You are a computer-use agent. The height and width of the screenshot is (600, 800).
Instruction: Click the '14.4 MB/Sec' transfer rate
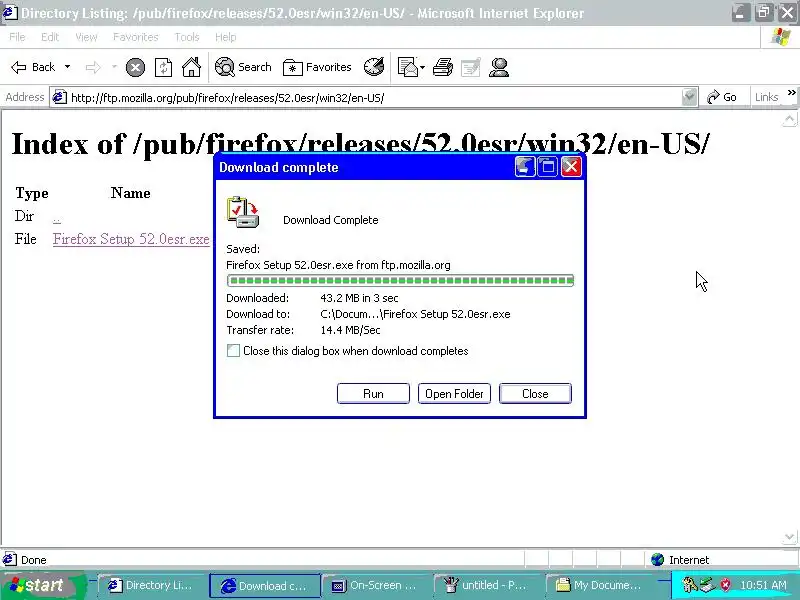click(351, 330)
